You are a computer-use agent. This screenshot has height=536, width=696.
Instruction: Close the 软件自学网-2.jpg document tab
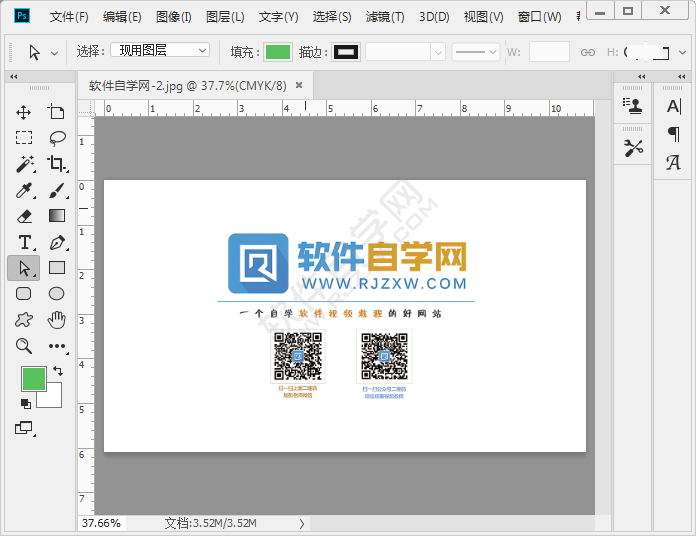299,84
